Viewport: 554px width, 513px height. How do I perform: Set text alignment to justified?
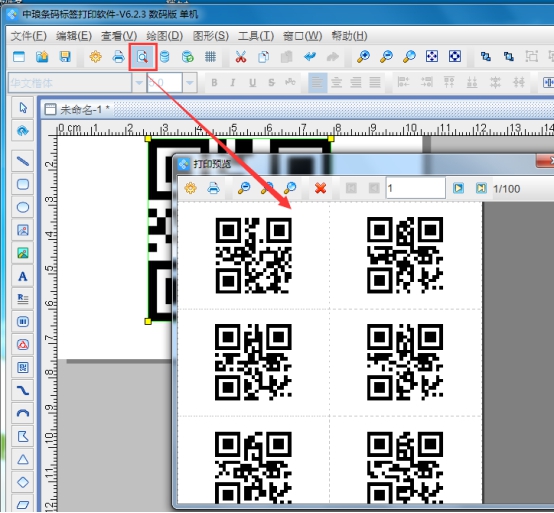375,83
